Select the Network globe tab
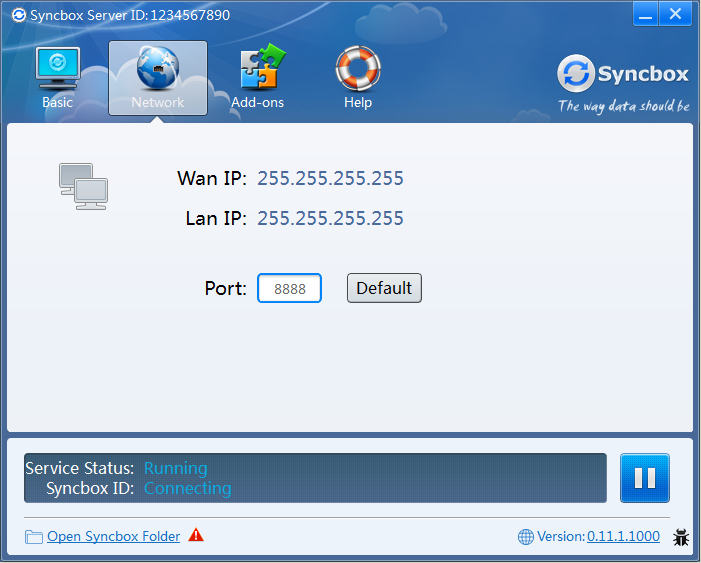 pyautogui.click(x=158, y=78)
